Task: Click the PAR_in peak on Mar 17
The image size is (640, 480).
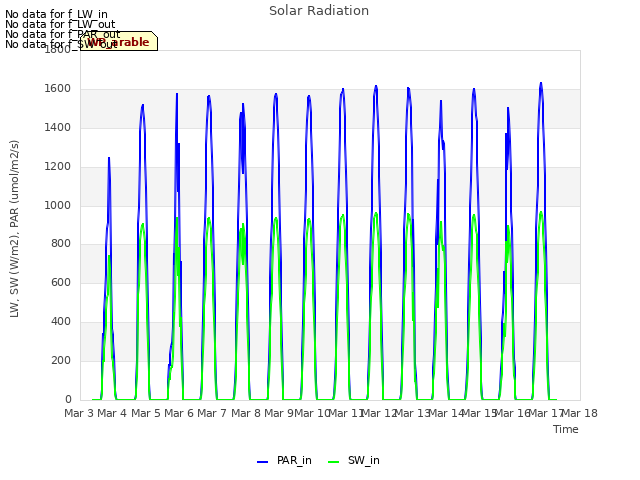Action: click(x=541, y=83)
